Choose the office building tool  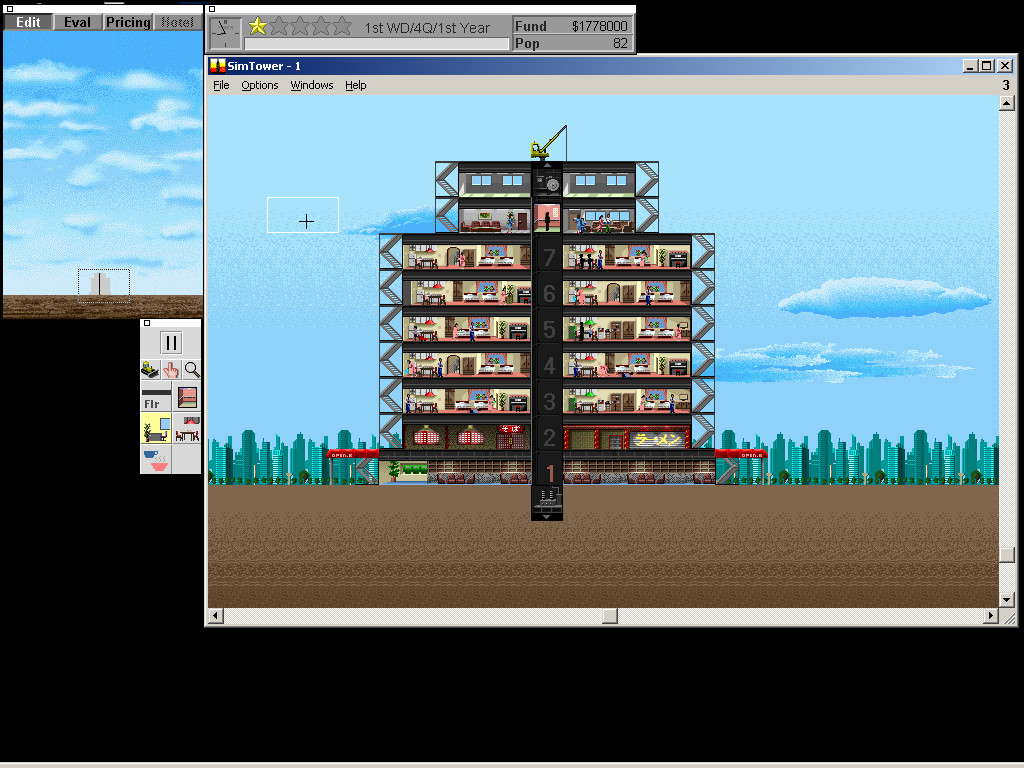[156, 428]
